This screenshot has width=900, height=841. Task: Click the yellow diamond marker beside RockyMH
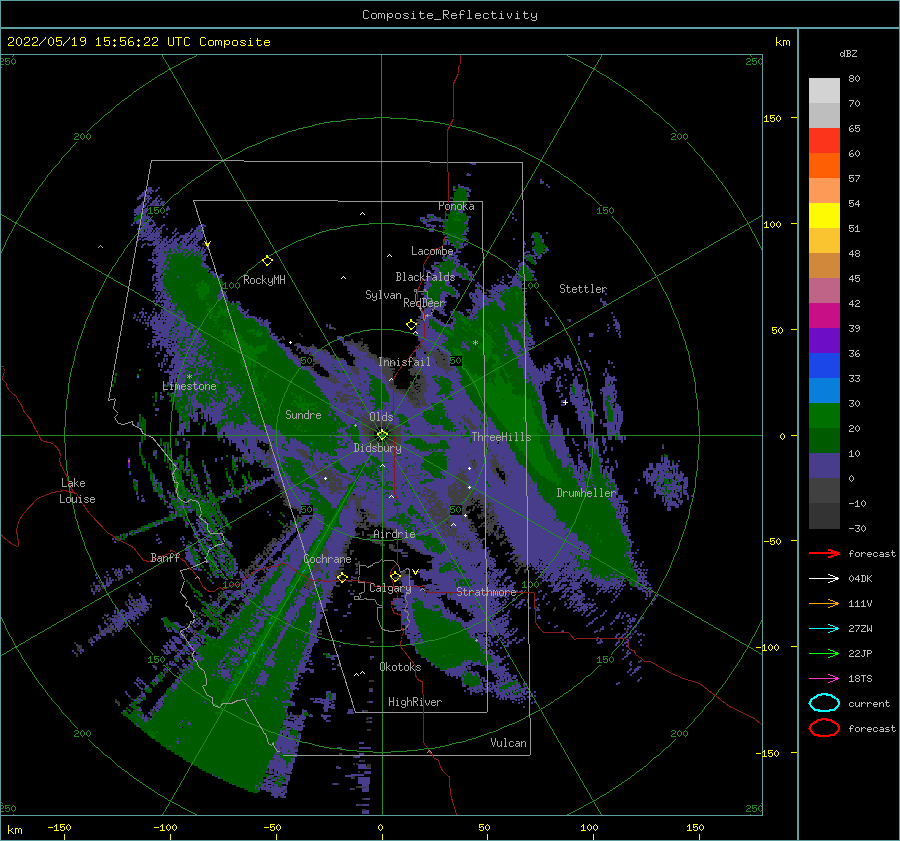pyautogui.click(x=267, y=261)
